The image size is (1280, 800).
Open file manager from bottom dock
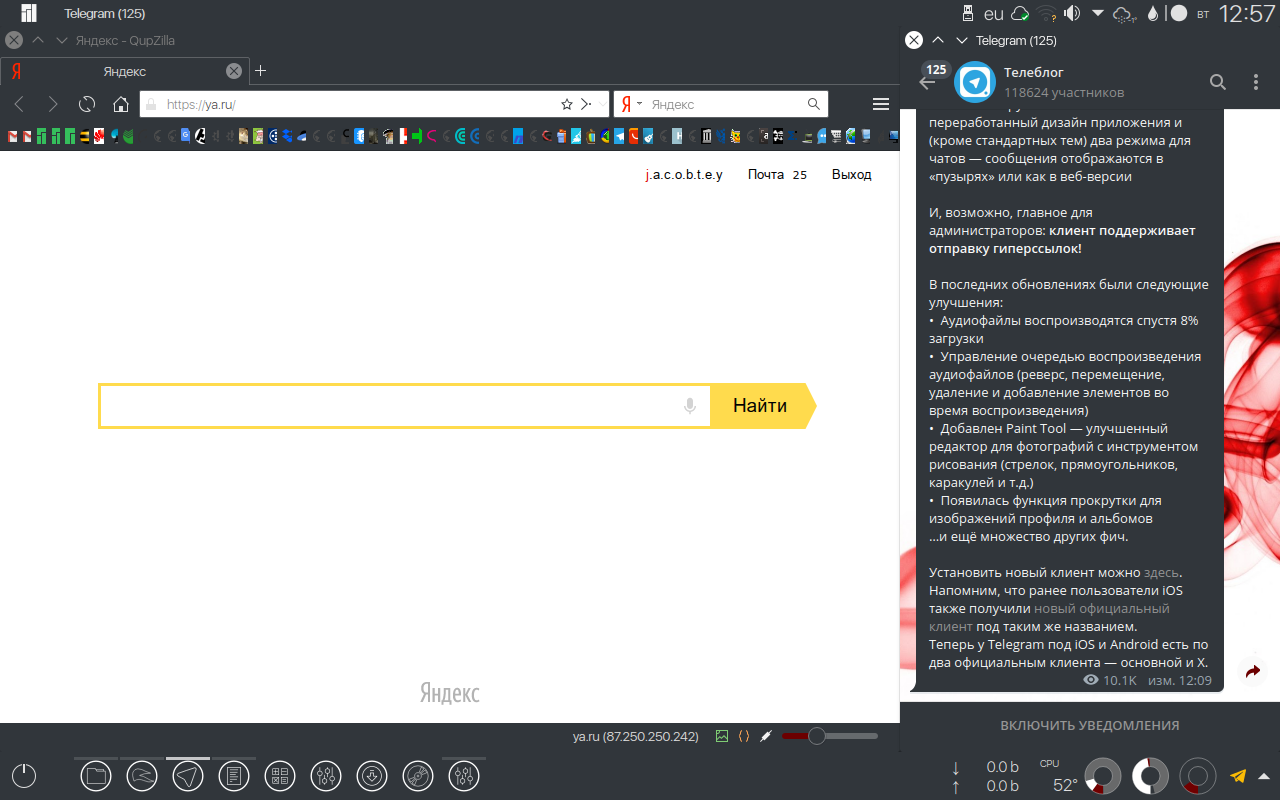point(95,776)
